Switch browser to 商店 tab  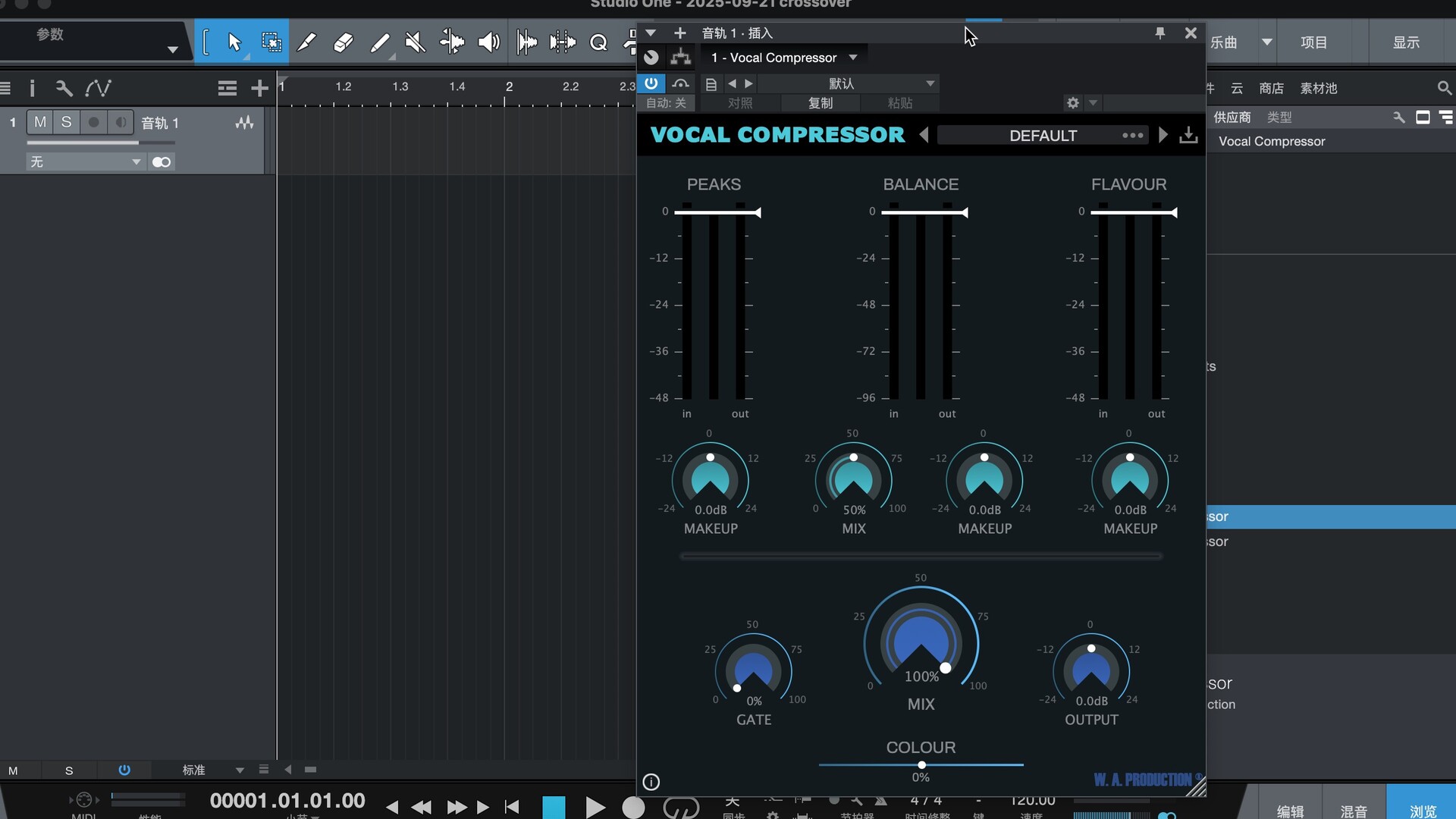point(1272,88)
